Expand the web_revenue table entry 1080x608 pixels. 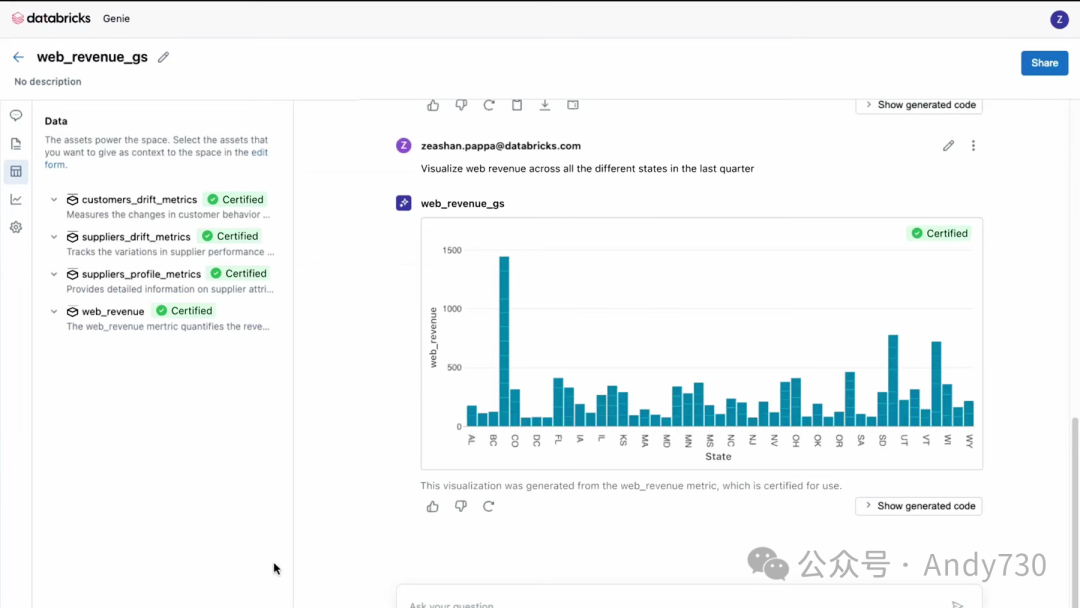click(x=54, y=311)
